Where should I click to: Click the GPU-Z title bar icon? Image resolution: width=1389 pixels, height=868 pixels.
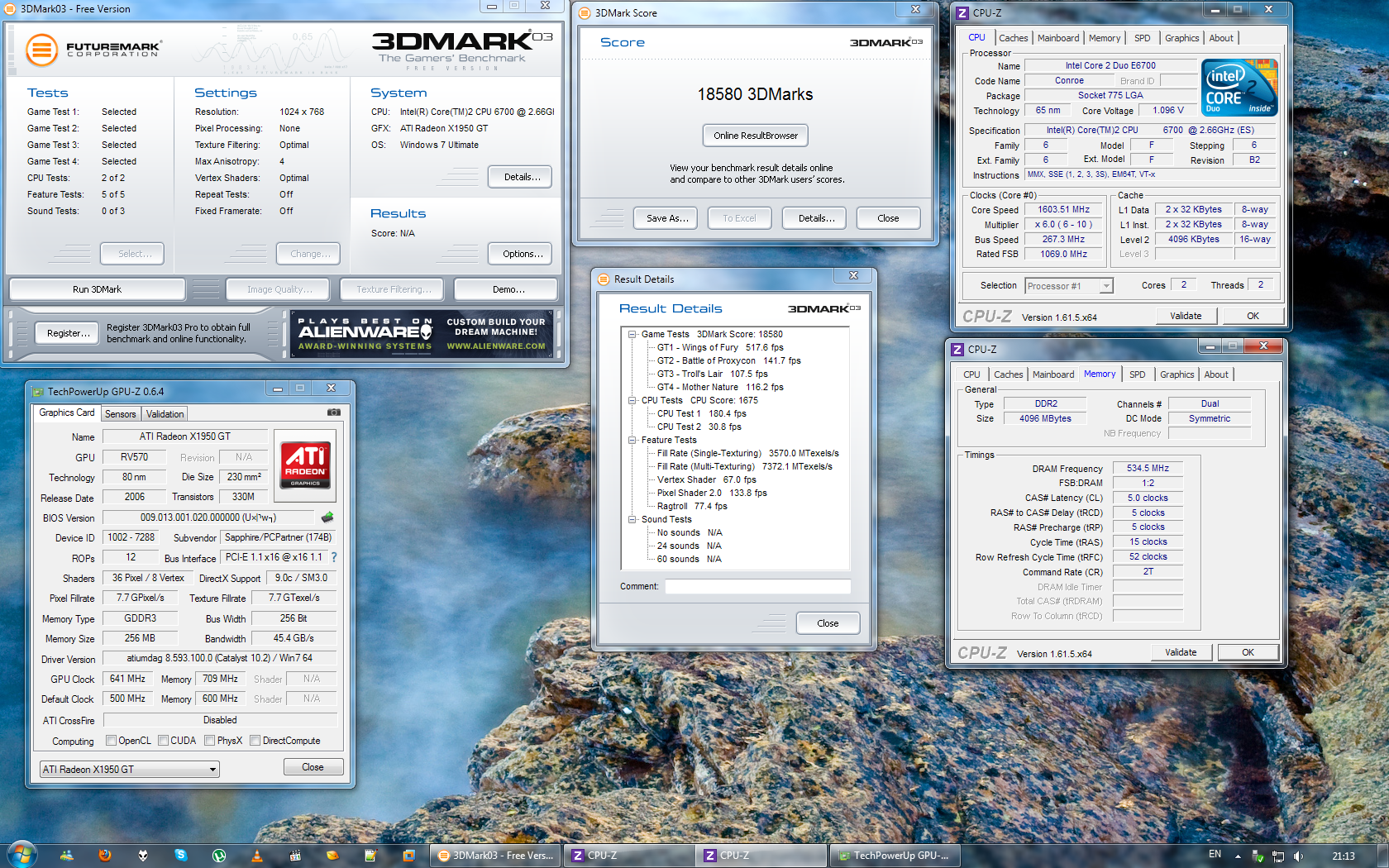tap(37, 392)
